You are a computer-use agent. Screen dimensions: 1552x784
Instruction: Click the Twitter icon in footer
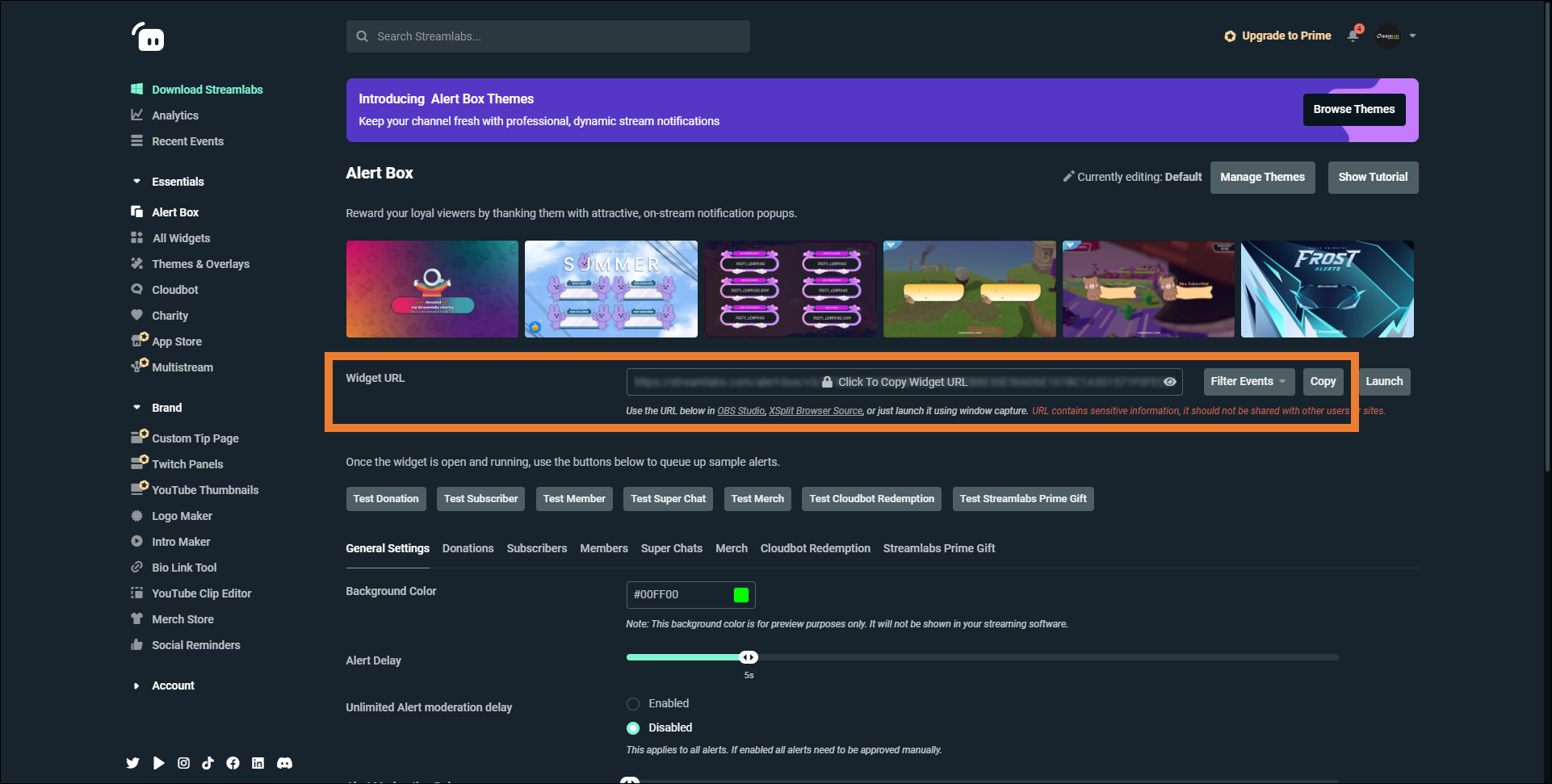tap(133, 763)
